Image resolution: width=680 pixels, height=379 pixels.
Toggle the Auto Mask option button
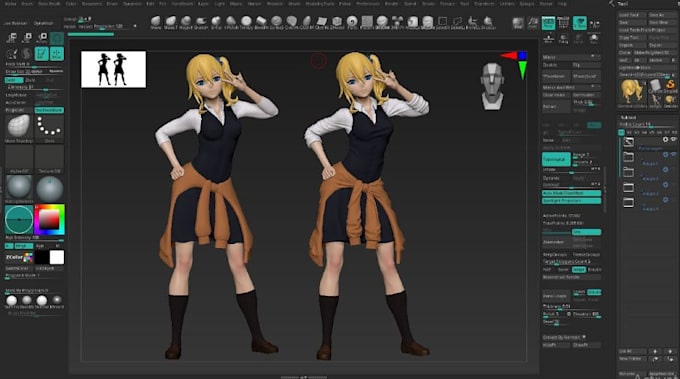coord(571,193)
